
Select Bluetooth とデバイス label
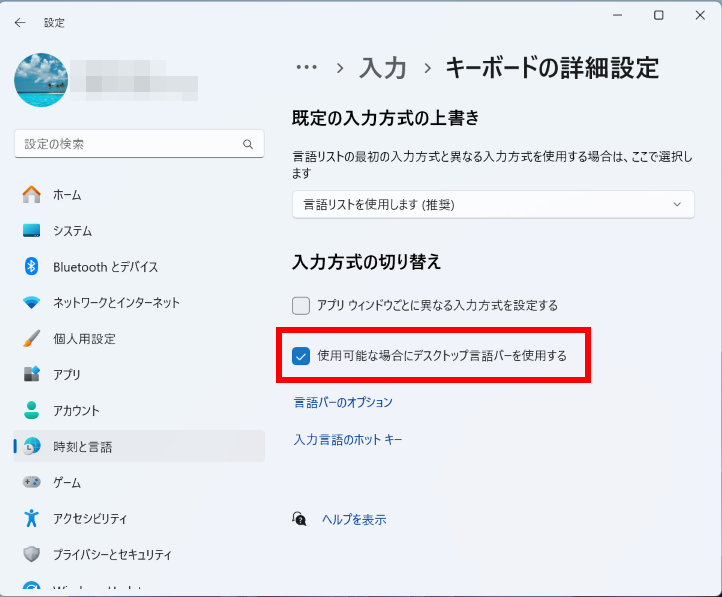(x=105, y=267)
